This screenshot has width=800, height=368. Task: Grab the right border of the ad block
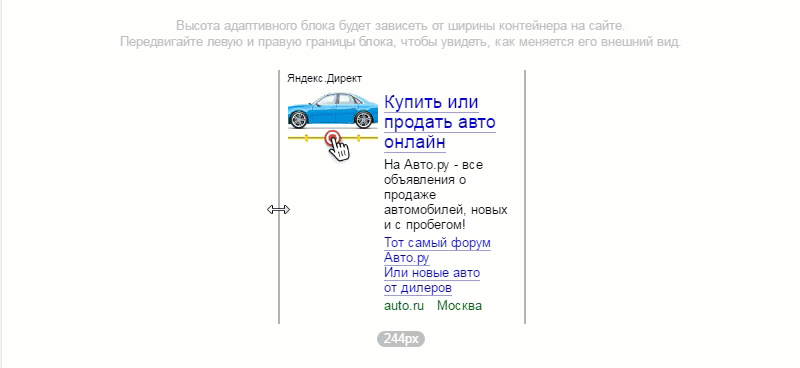pos(525,197)
